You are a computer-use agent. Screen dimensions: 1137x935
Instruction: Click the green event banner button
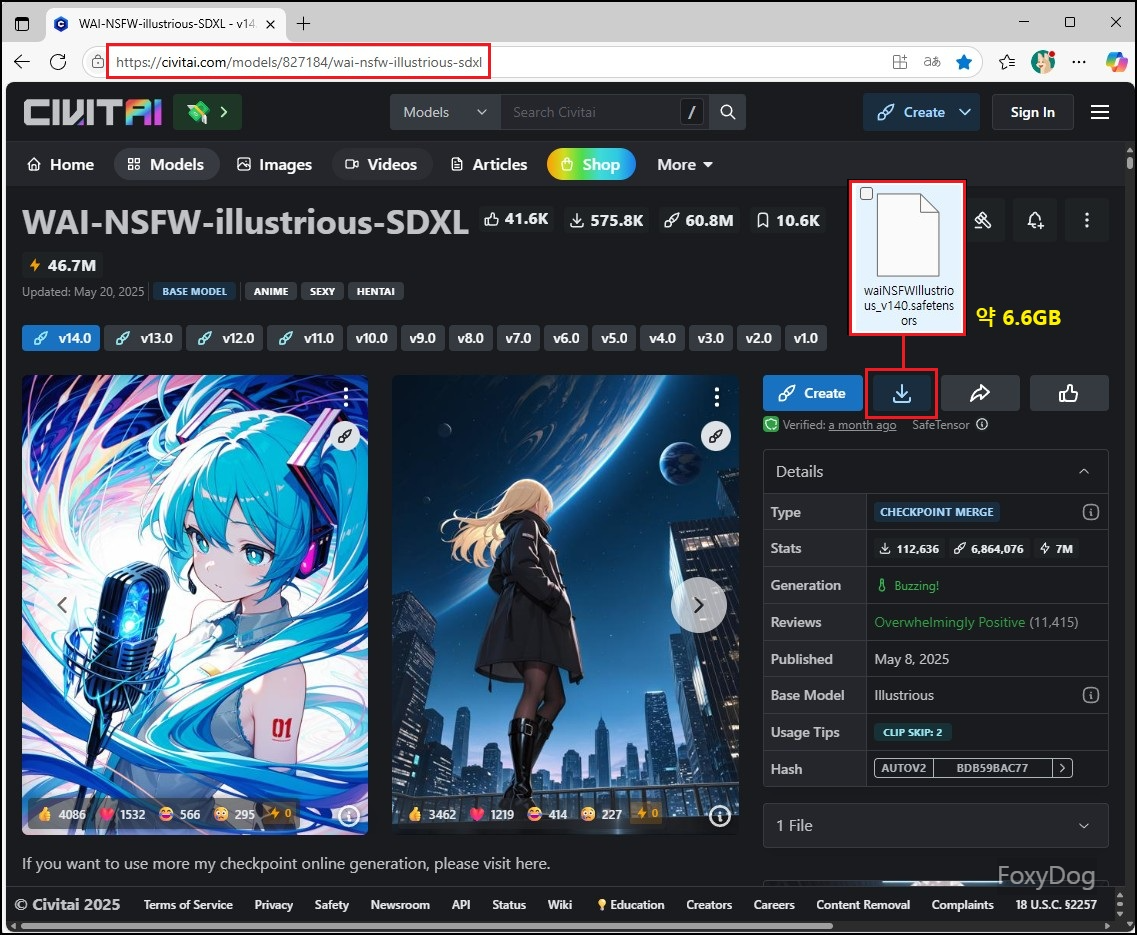pos(207,112)
